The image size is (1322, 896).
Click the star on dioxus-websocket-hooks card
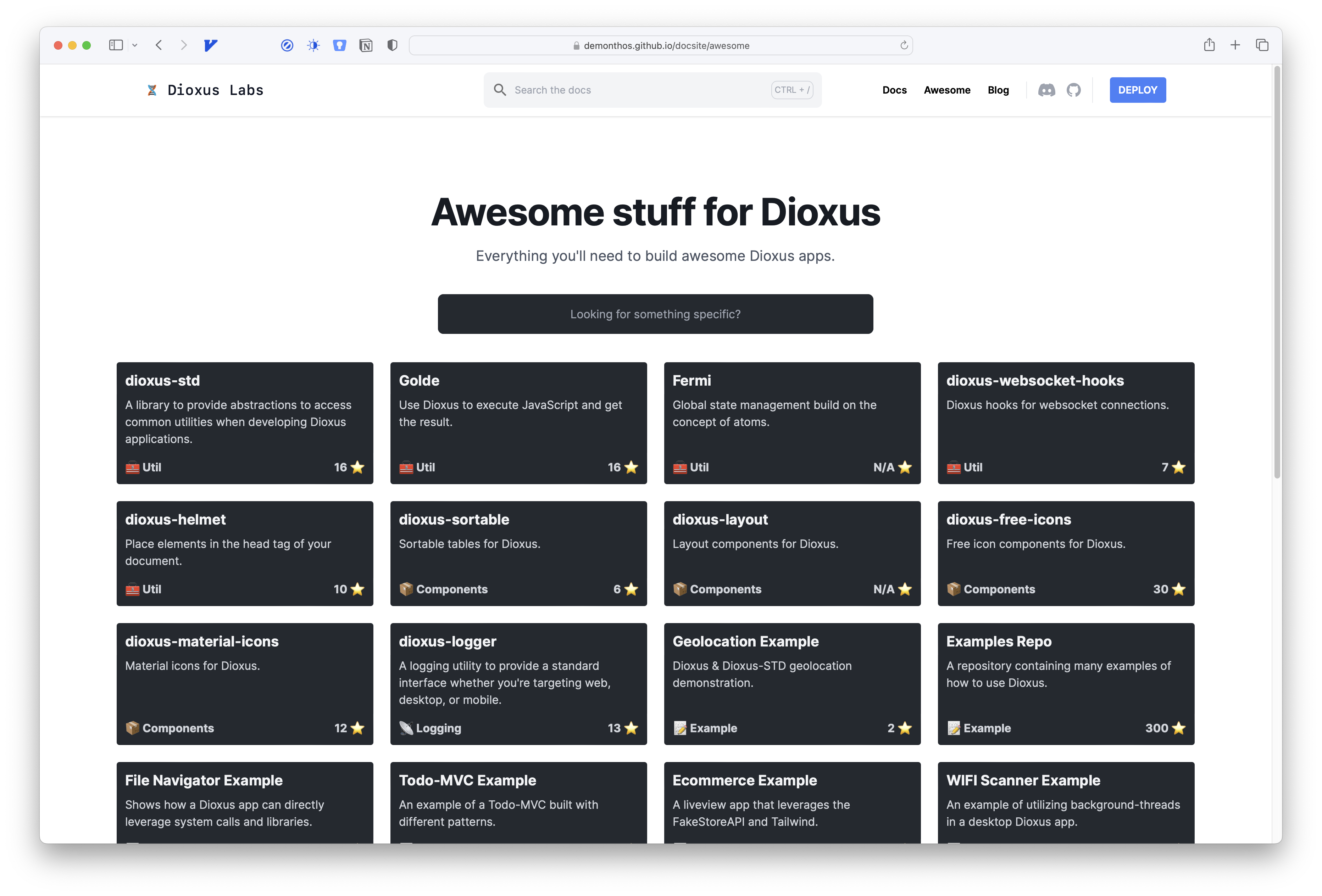pos(1179,467)
